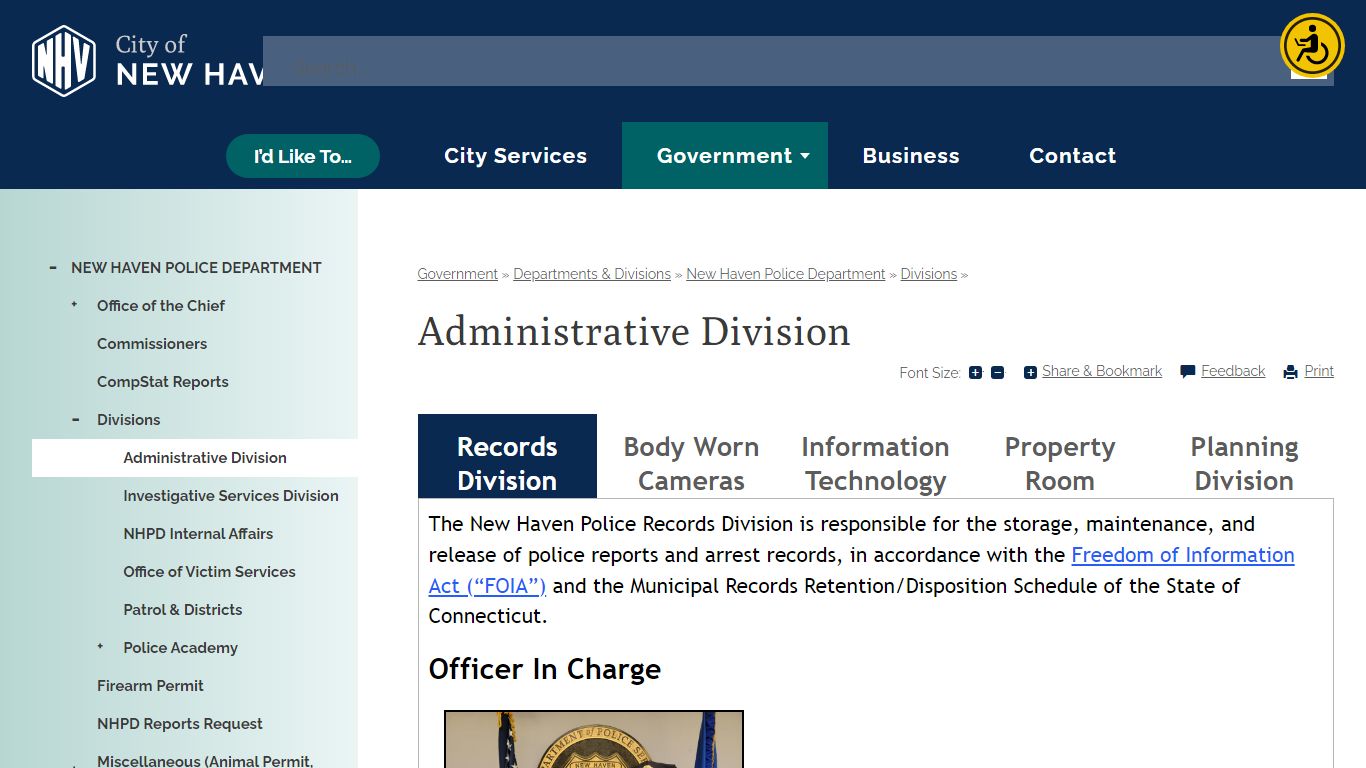Open the Government dropdown menu
Image resolution: width=1366 pixels, height=768 pixels.
tap(725, 156)
